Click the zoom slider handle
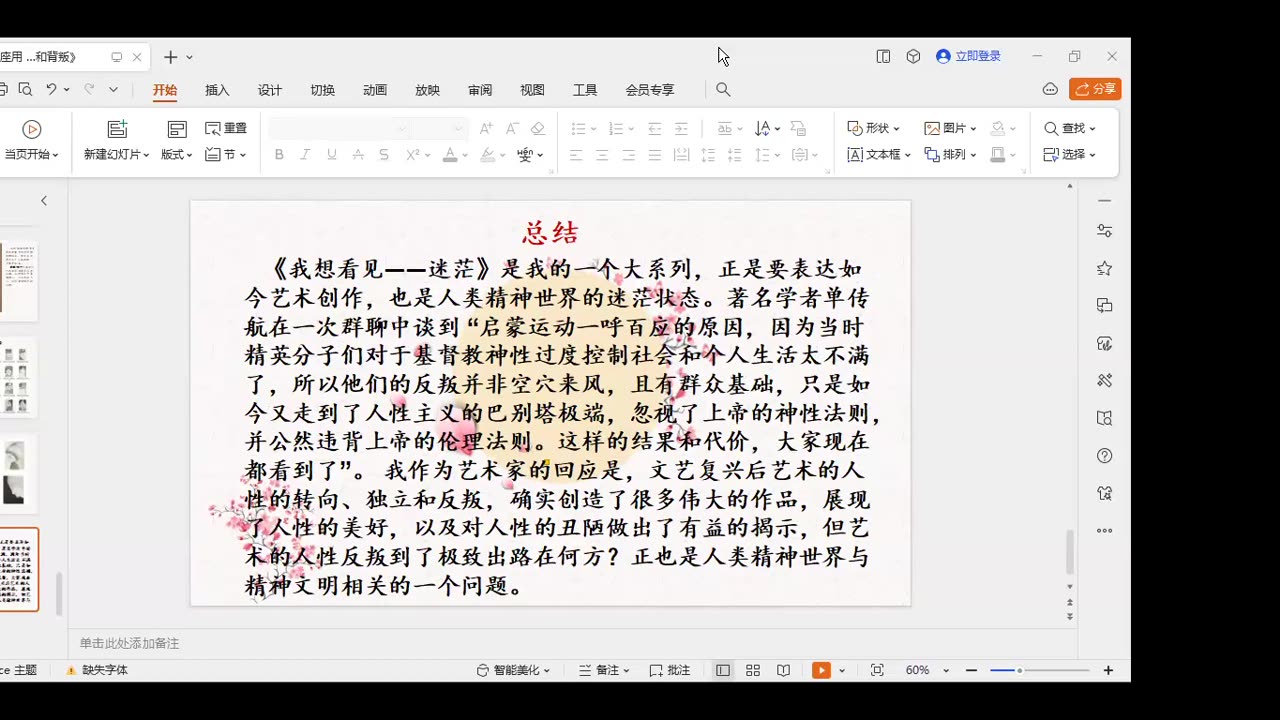Viewport: 1280px width, 720px height. click(1019, 670)
